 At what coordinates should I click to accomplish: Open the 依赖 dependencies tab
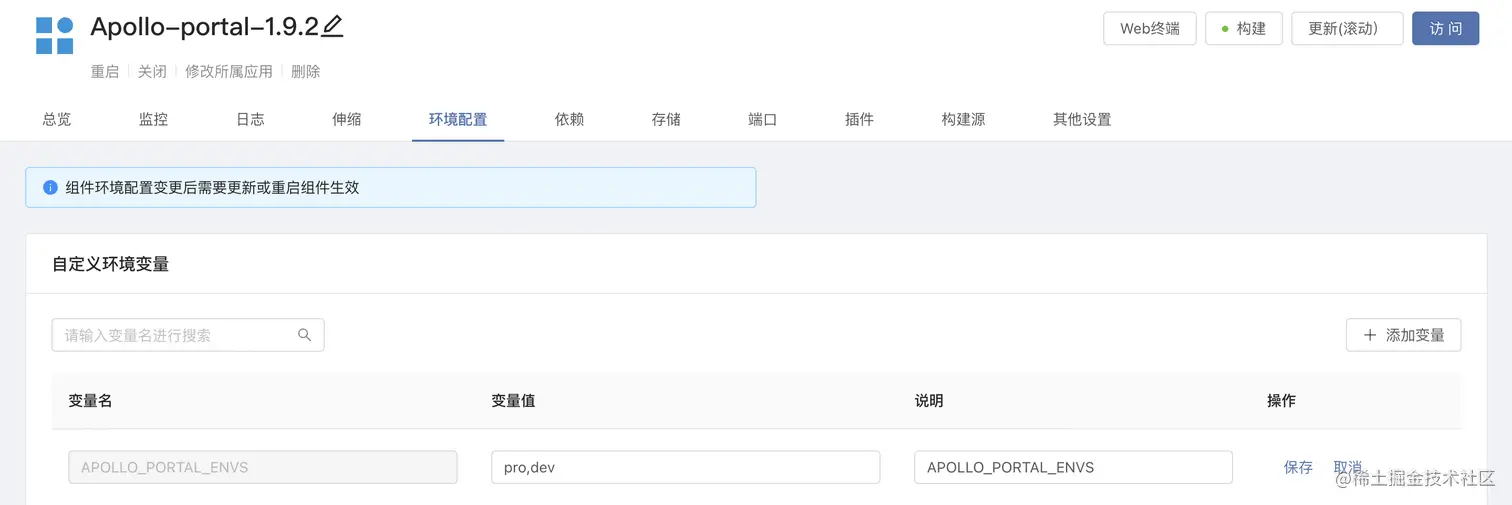pyautogui.click(x=569, y=119)
